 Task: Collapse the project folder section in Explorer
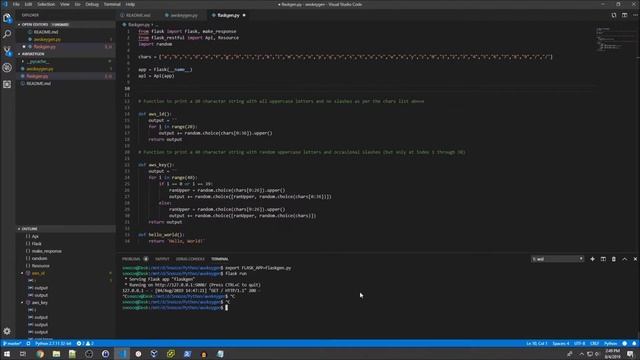click(65, 54)
